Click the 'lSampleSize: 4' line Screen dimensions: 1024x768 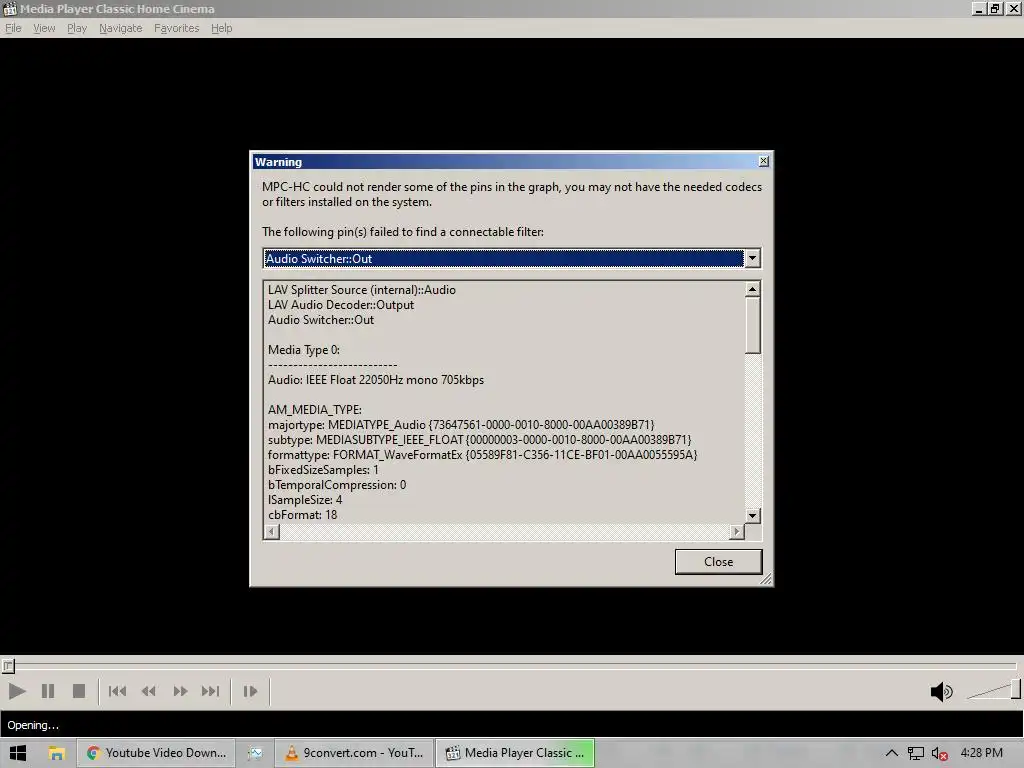click(x=305, y=500)
